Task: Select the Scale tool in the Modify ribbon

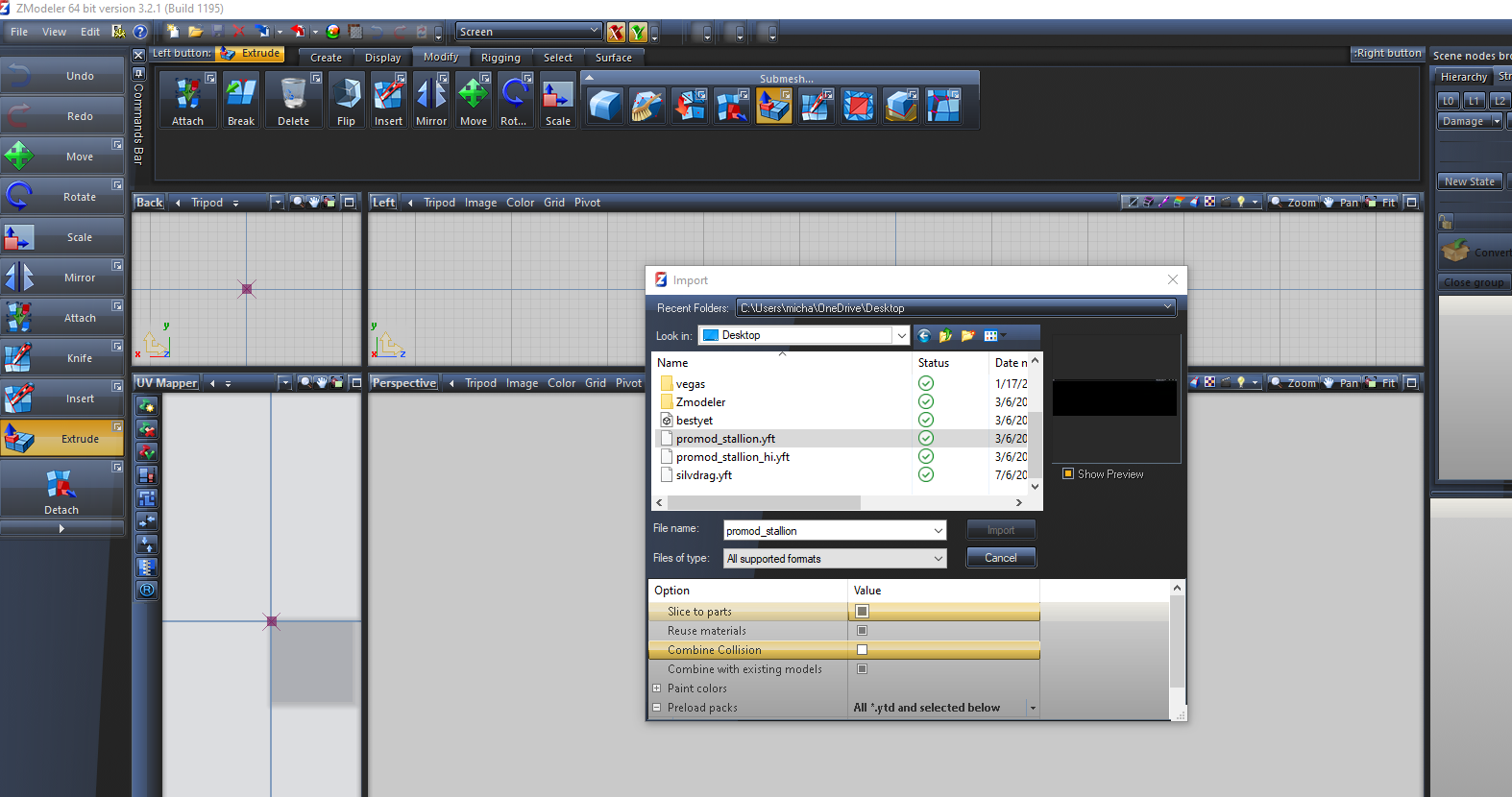Action: (558, 100)
